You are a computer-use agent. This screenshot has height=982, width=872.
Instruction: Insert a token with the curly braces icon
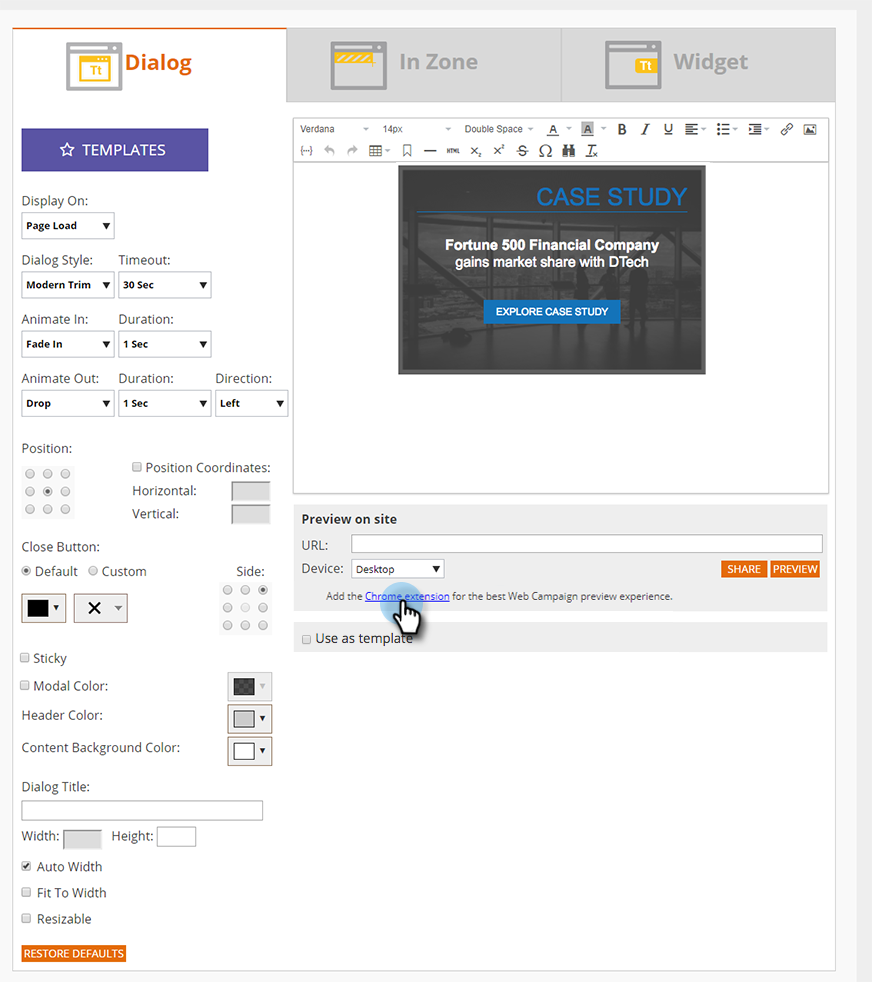306,150
